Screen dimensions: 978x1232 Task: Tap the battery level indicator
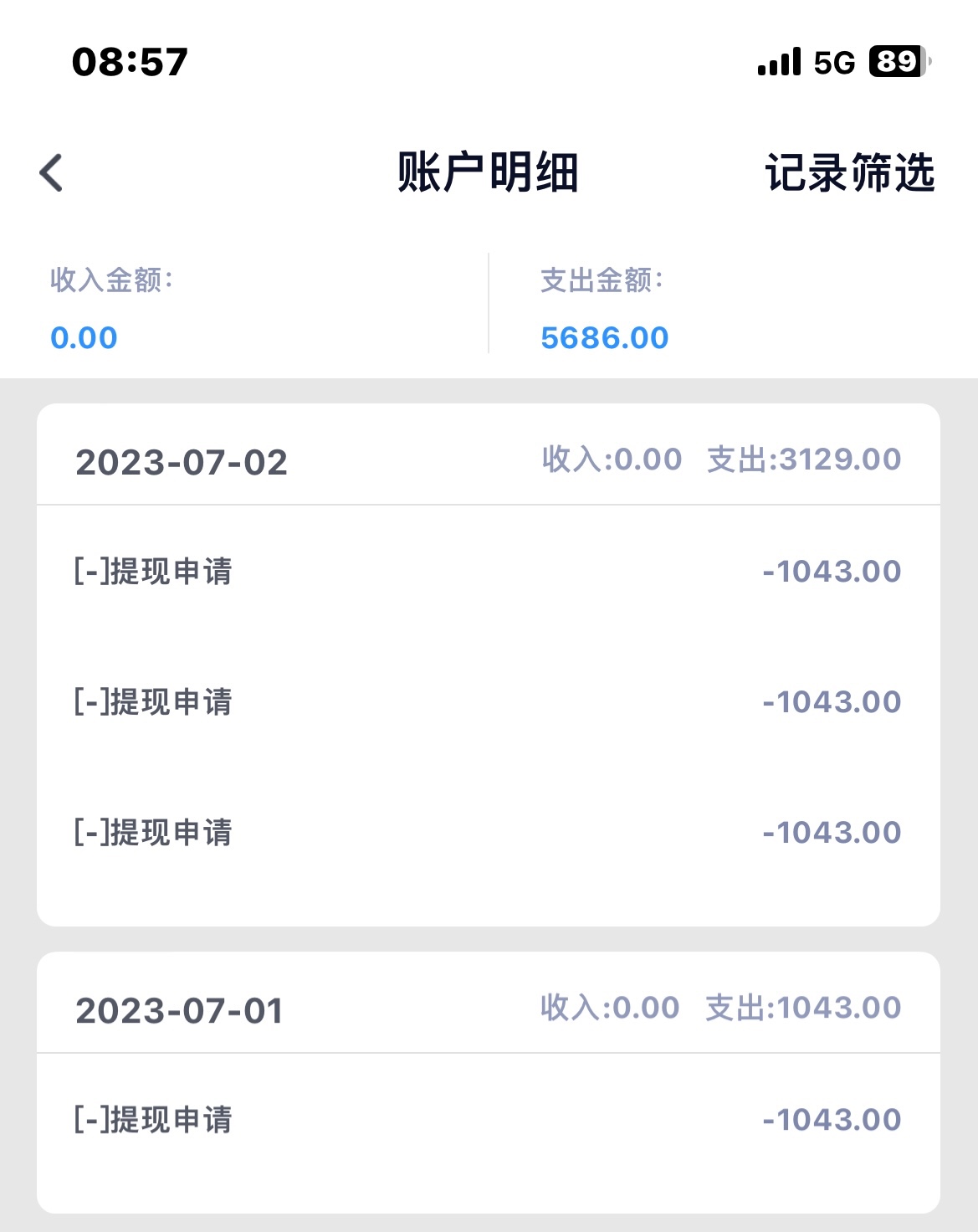tap(899, 62)
